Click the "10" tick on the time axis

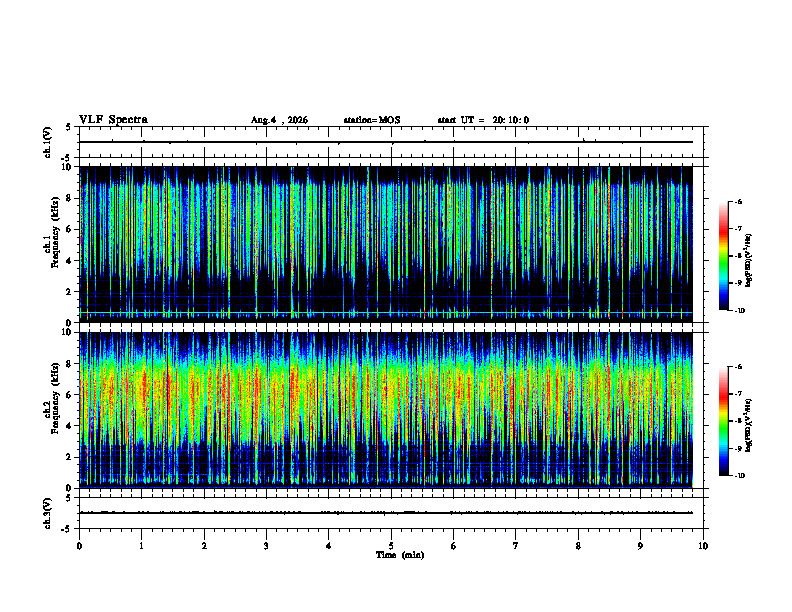703,546
